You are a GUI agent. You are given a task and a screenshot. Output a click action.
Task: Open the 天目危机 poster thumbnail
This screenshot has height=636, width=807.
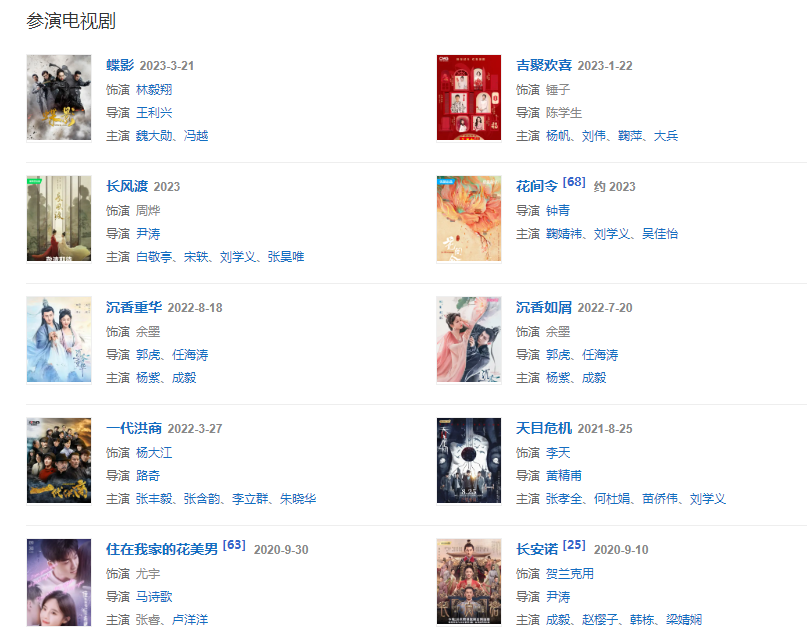(x=469, y=461)
